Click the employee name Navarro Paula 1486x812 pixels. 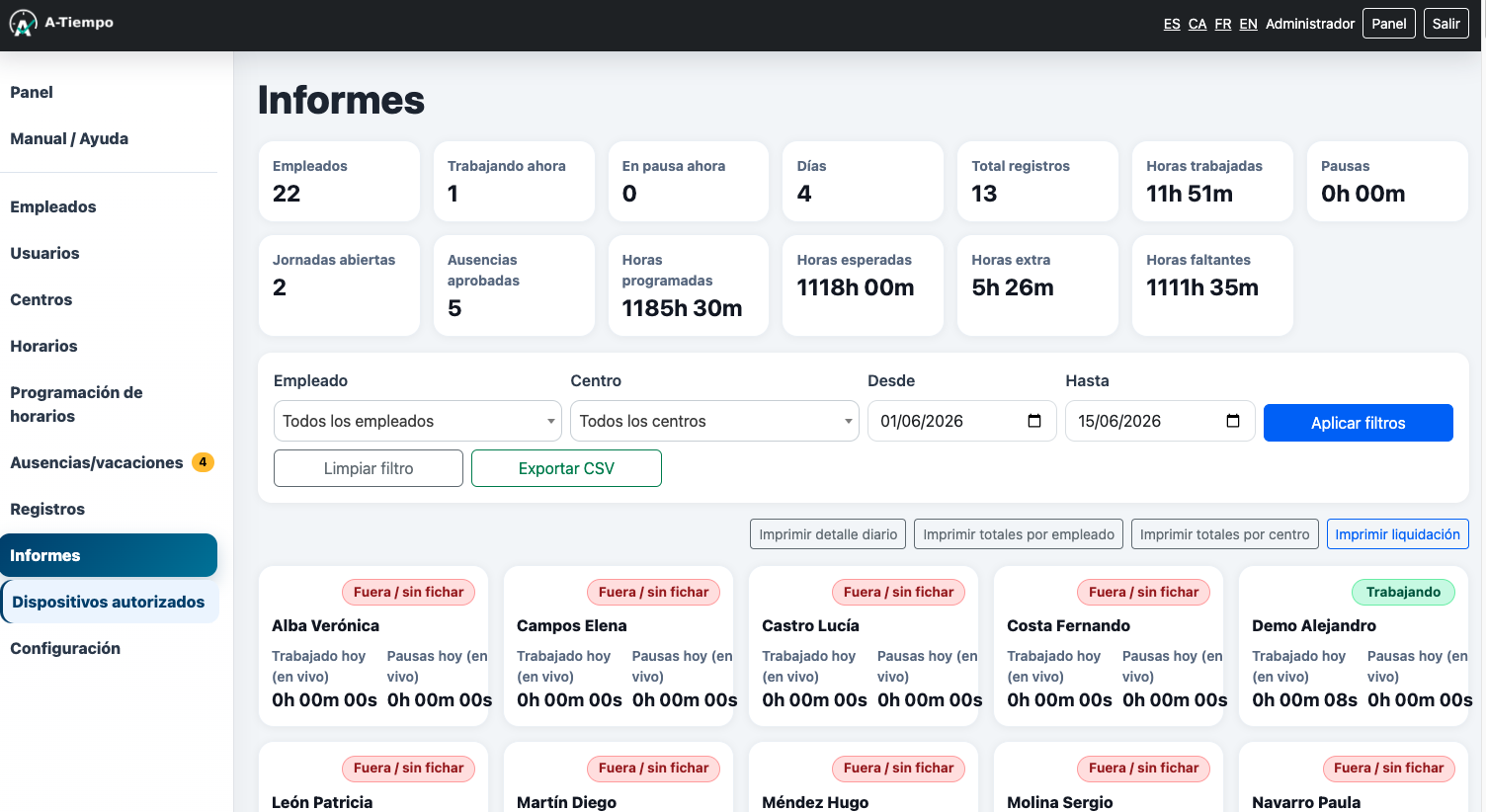[x=1306, y=802]
